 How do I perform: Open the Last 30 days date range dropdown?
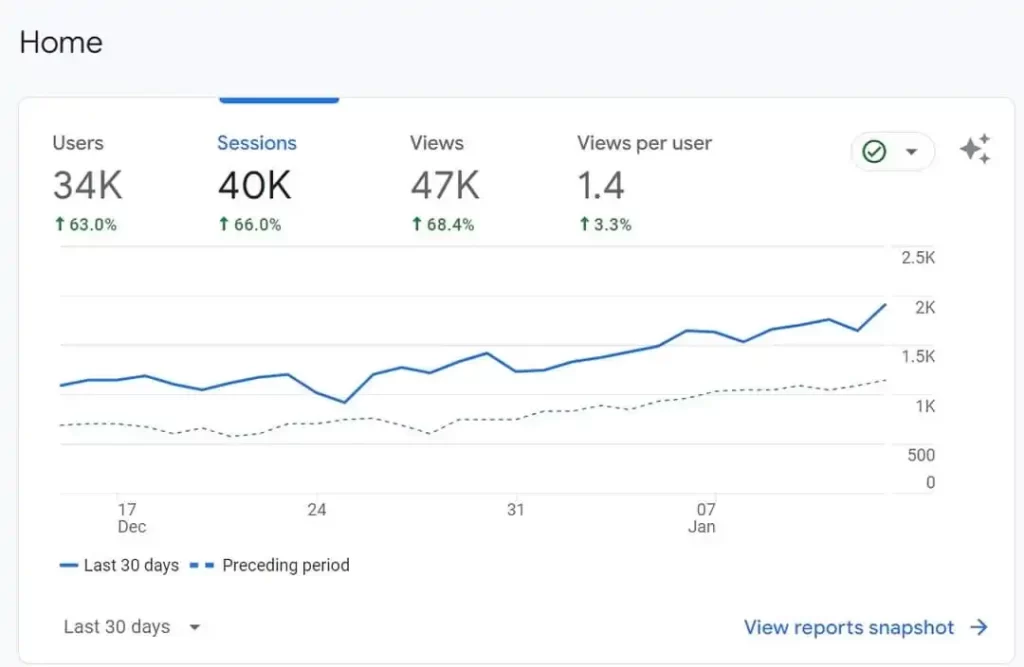coord(131,627)
